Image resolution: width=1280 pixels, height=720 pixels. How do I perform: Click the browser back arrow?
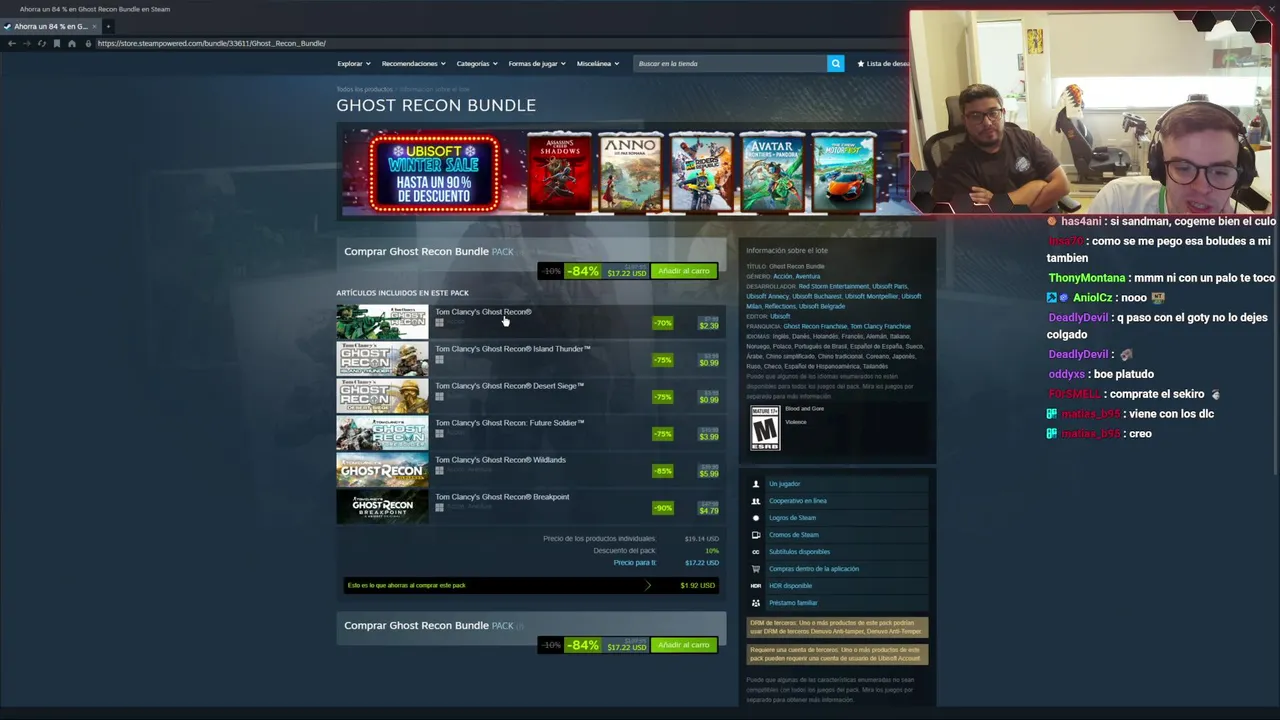(x=11, y=43)
